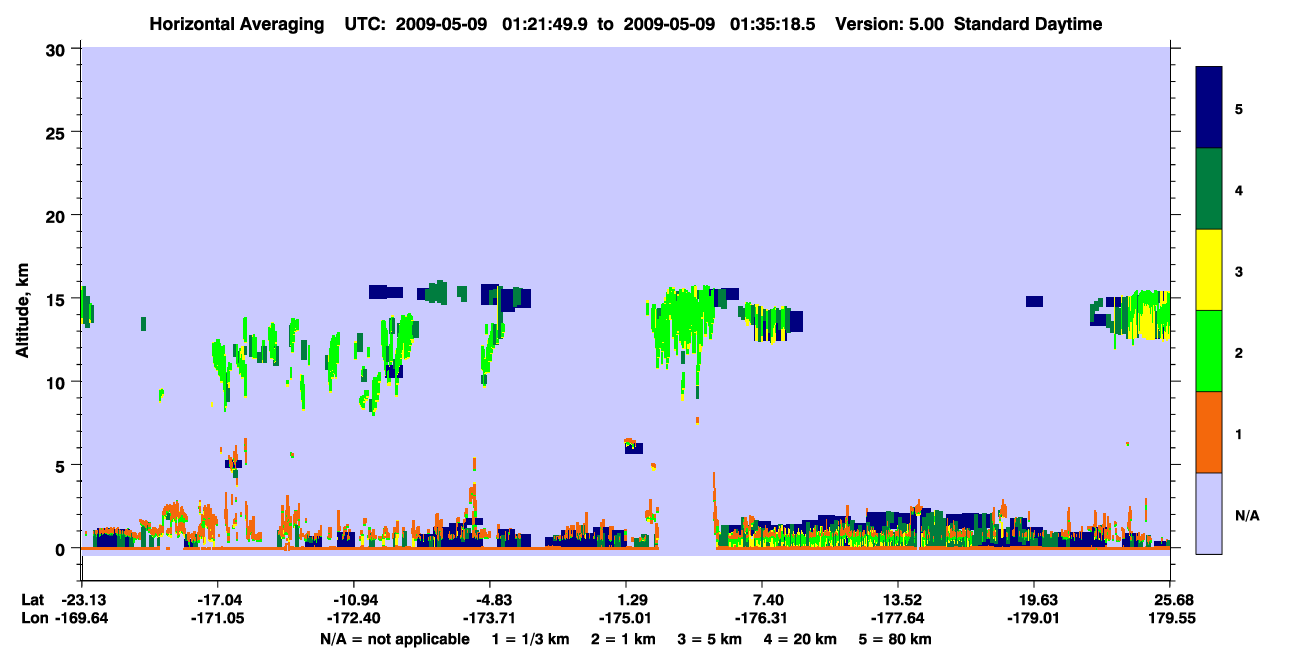Viewport: 1300px width, 667px height.
Task: Click the dark blue colorbar segment labeled 5
Action: click(x=1209, y=108)
